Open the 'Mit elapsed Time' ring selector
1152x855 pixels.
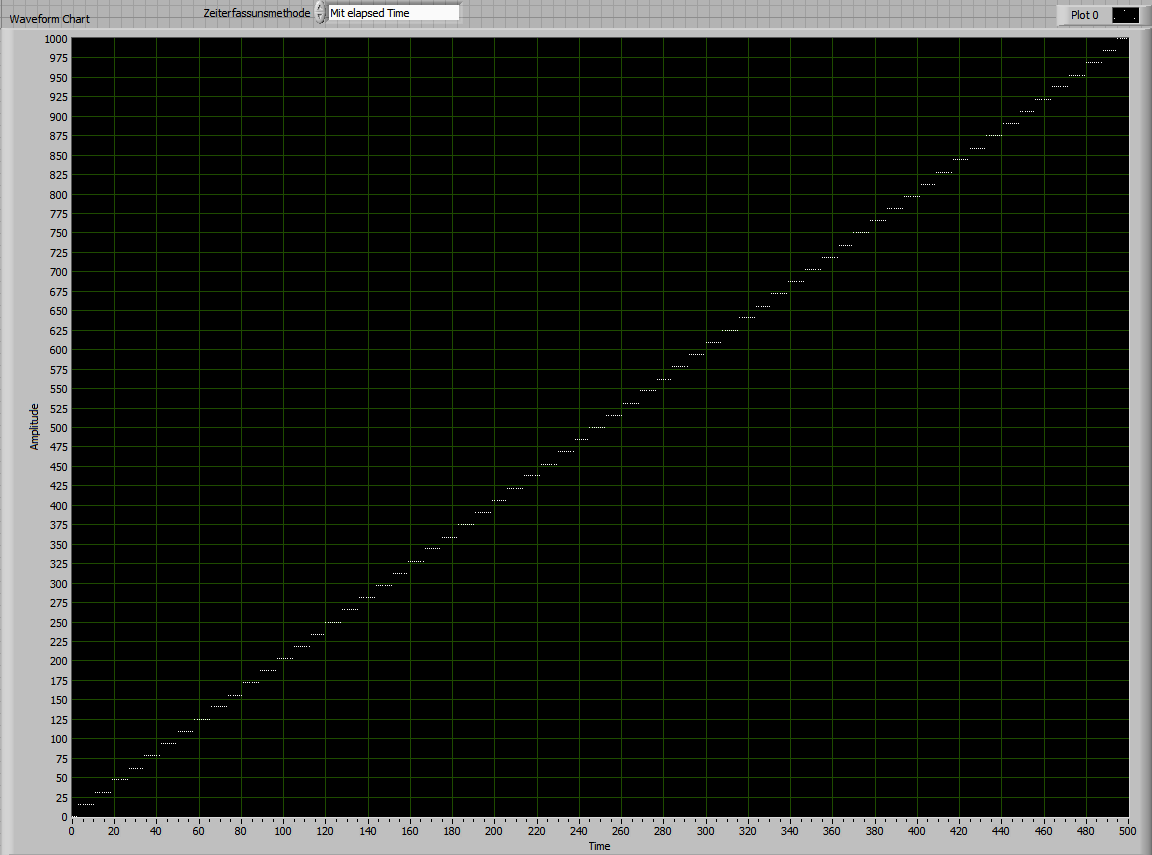coord(393,13)
